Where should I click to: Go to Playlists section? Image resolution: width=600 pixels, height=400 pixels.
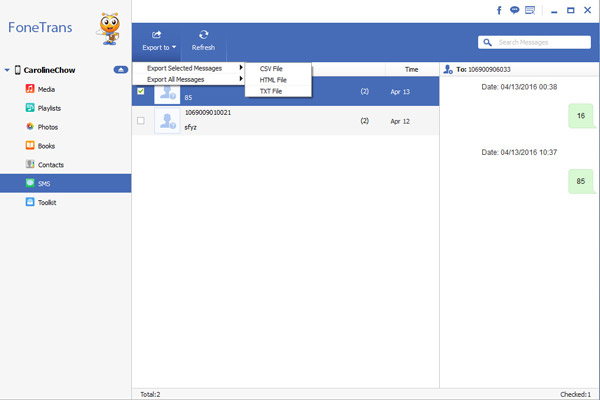[x=50, y=108]
